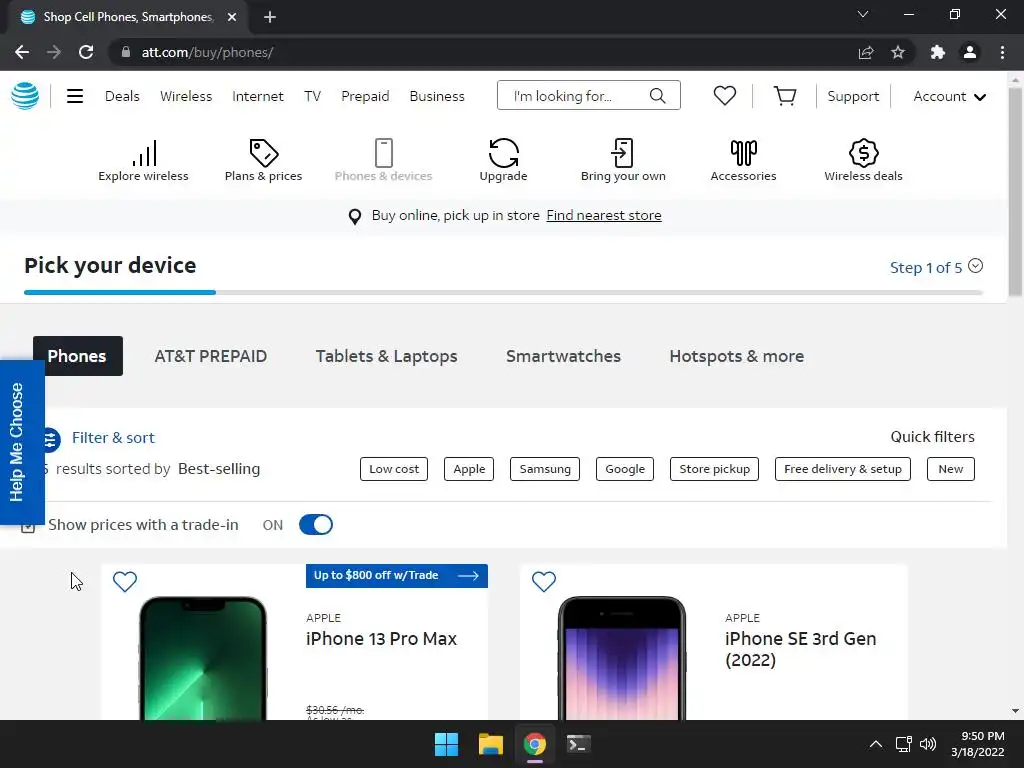Click the search magnifier icon
Screen dimensions: 1024x768
(x=658, y=96)
